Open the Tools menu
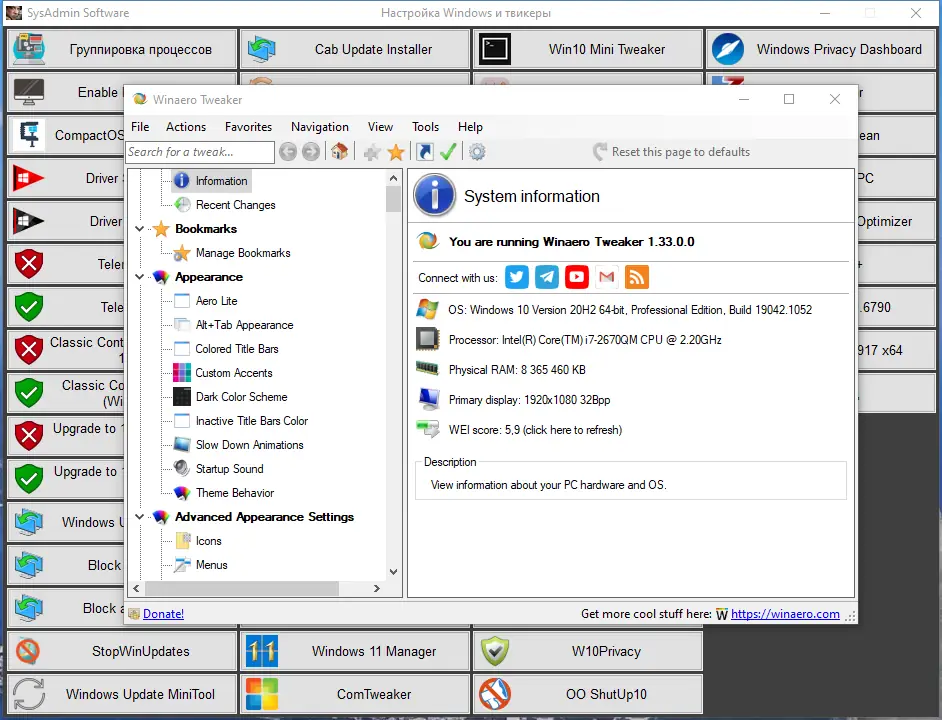 pyautogui.click(x=425, y=127)
